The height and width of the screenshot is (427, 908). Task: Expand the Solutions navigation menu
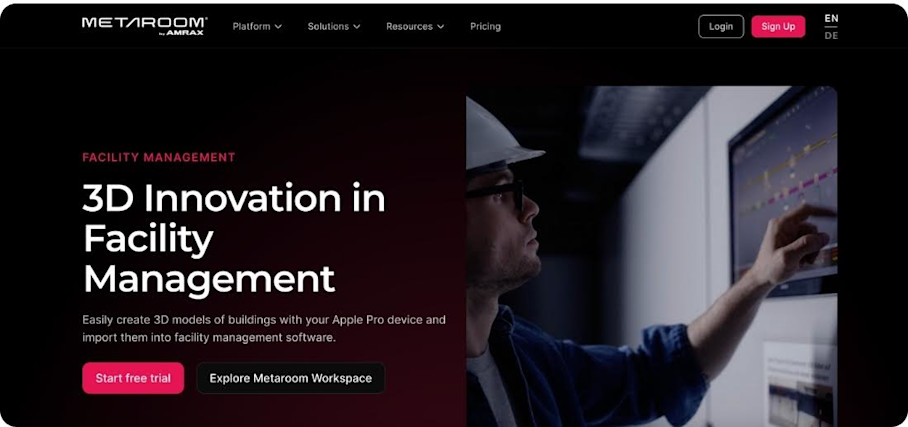point(334,26)
